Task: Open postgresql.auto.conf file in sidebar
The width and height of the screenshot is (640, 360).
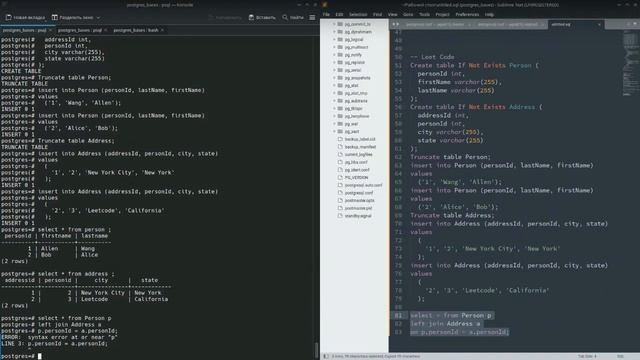Action: pyautogui.click(x=363, y=185)
